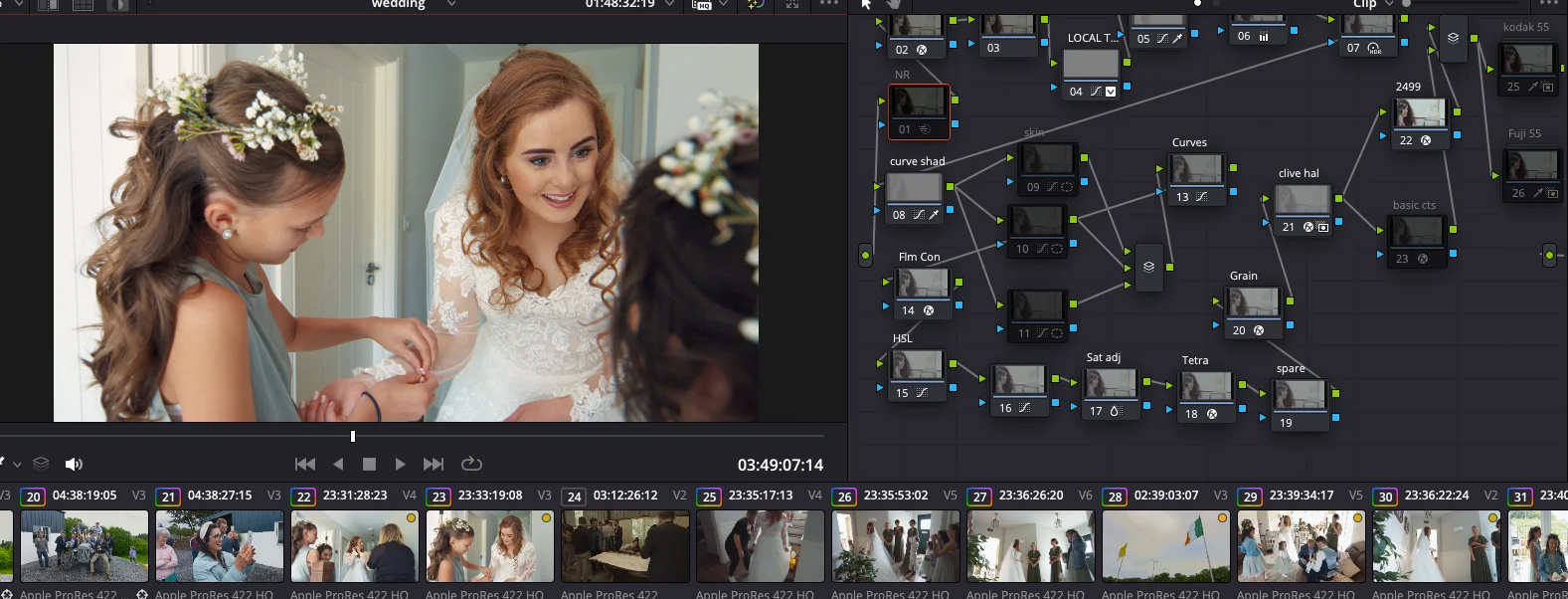Move the viewer scrubber playhead
The height and width of the screenshot is (599, 1568).
point(353,436)
